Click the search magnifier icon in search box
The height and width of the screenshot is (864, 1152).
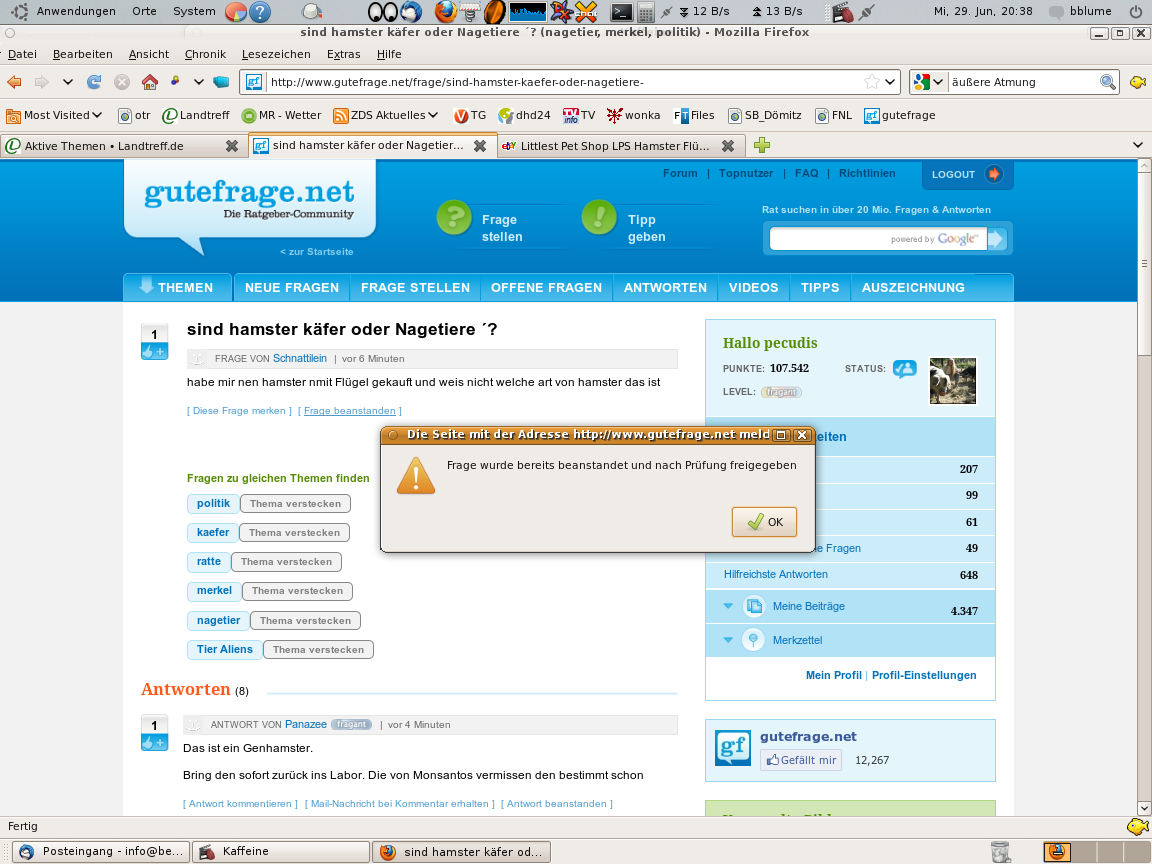click(1107, 82)
